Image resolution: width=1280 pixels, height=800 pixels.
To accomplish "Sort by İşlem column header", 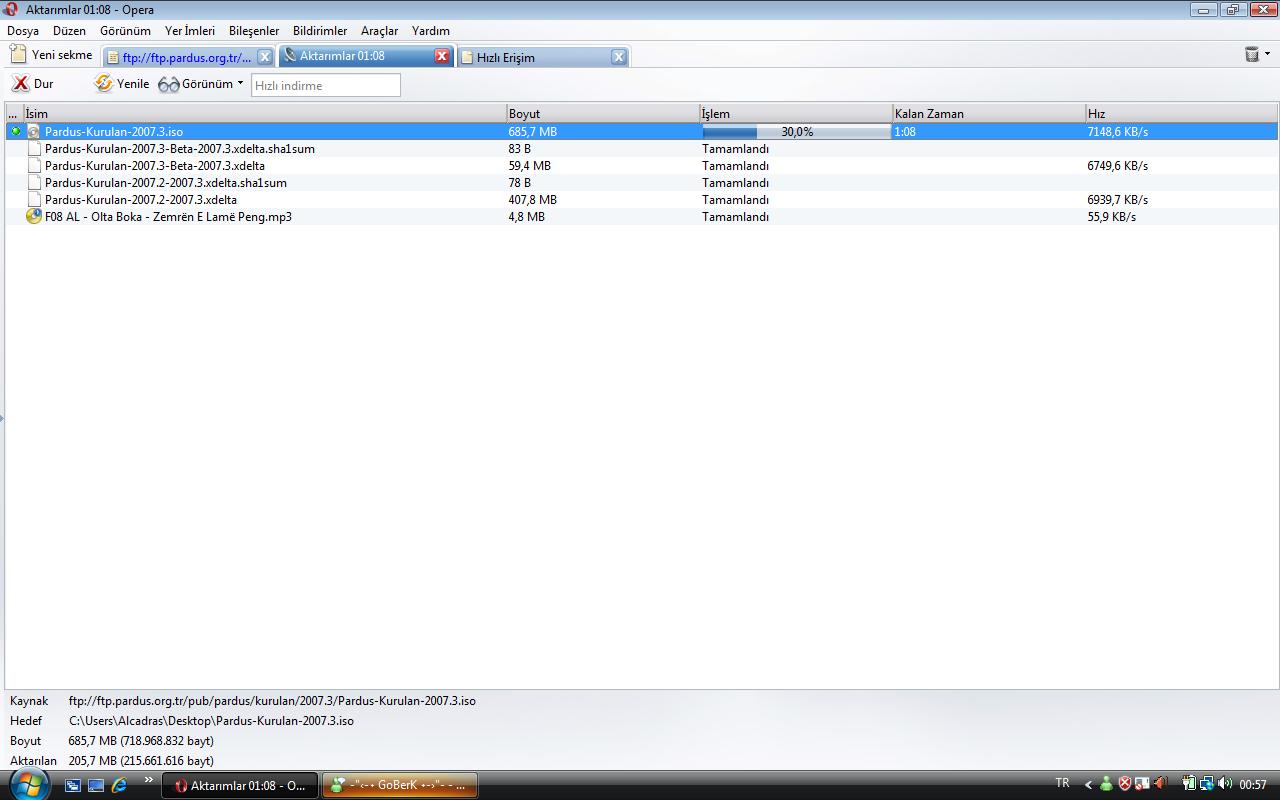I will click(795, 113).
